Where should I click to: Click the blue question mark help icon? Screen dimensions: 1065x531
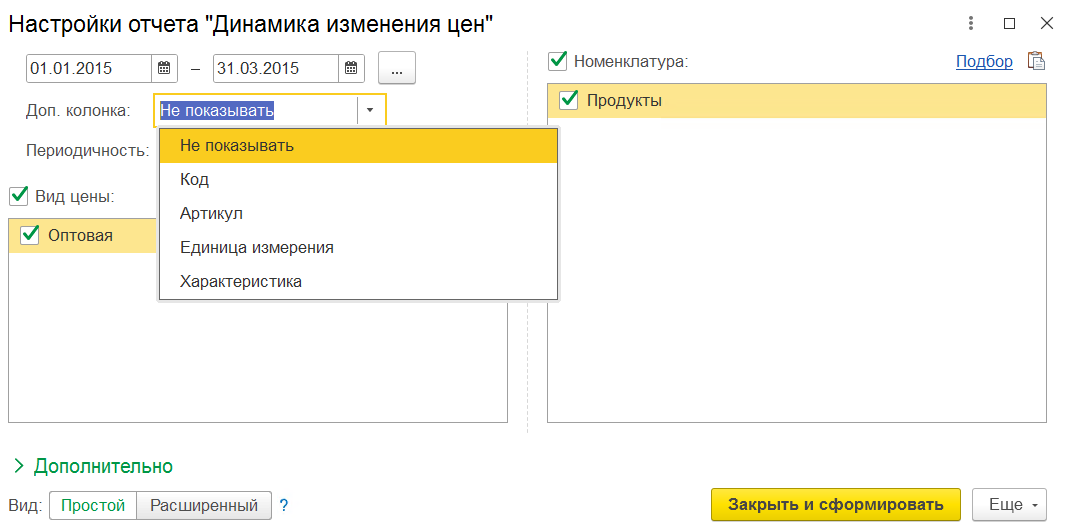click(x=284, y=505)
